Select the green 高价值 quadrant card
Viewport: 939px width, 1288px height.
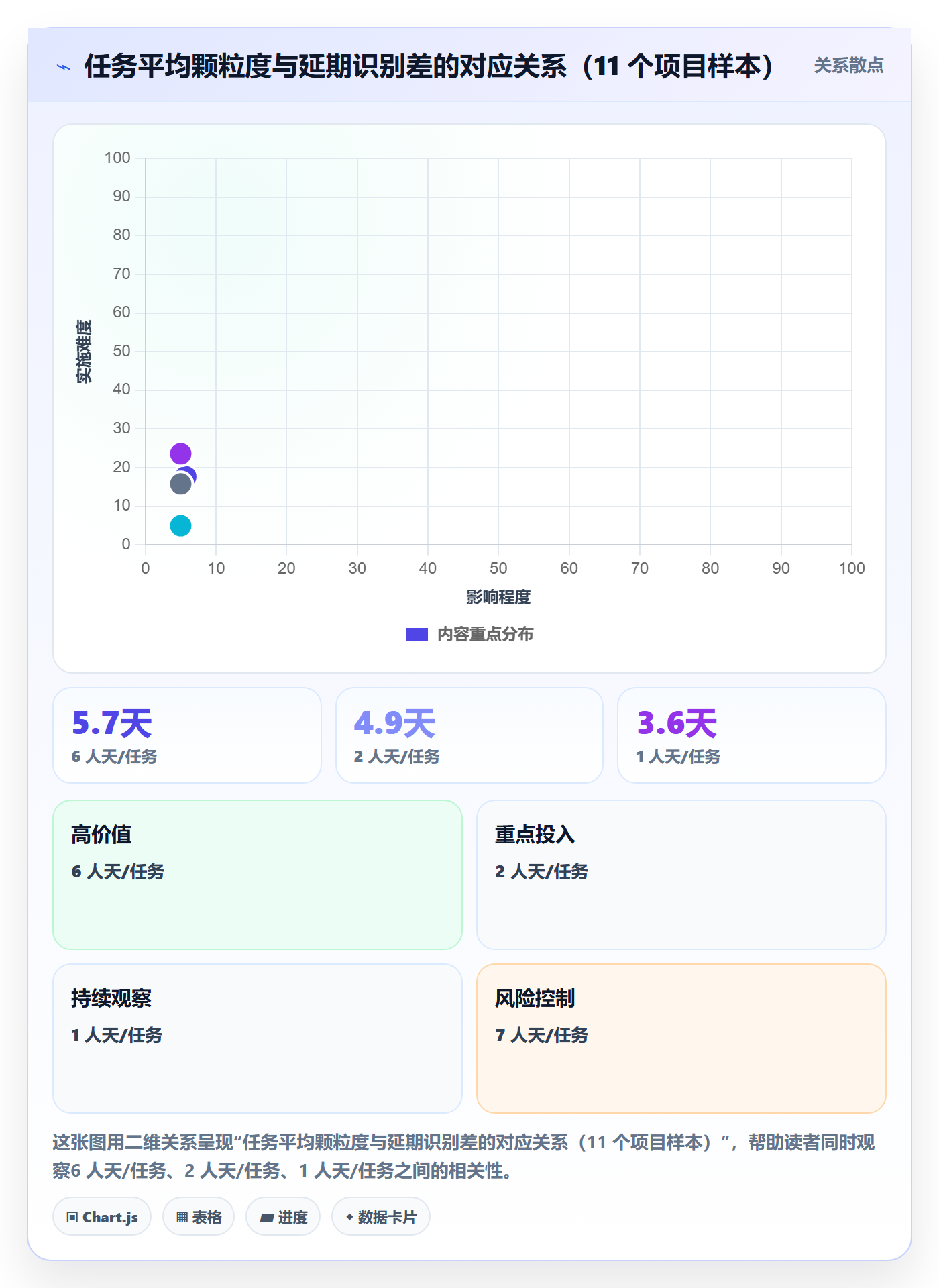(x=258, y=875)
